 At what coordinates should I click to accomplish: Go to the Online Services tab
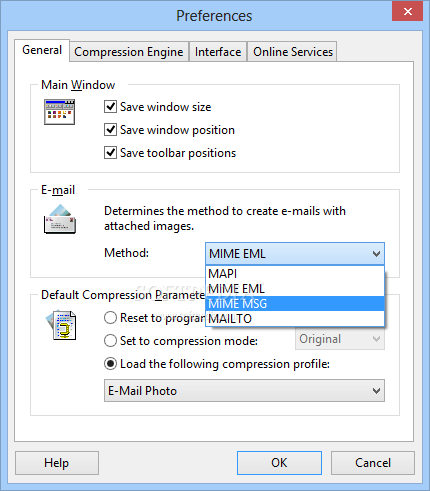293,52
